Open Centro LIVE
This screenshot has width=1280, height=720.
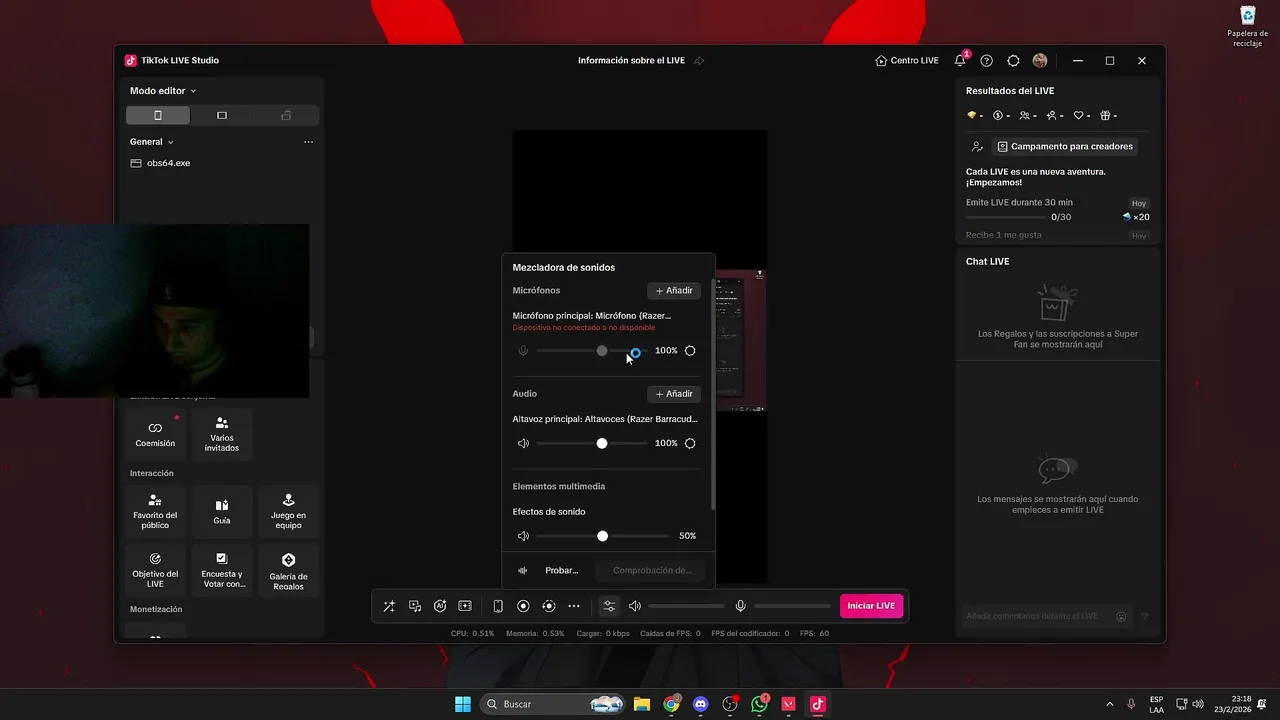coord(907,61)
